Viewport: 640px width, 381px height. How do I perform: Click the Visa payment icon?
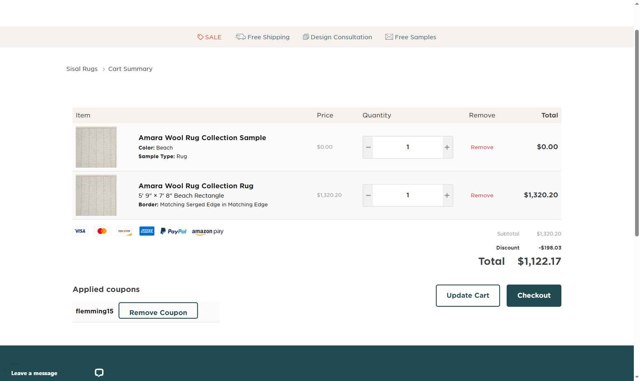pos(80,231)
